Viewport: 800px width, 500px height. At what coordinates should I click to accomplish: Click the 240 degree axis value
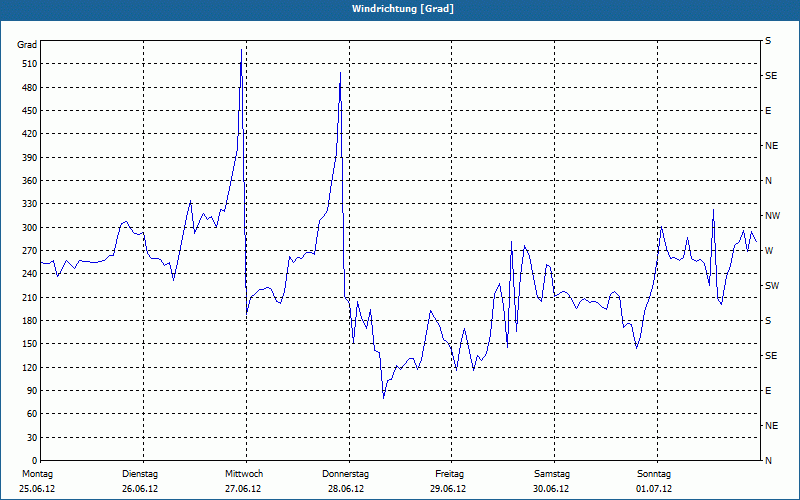tap(30, 274)
